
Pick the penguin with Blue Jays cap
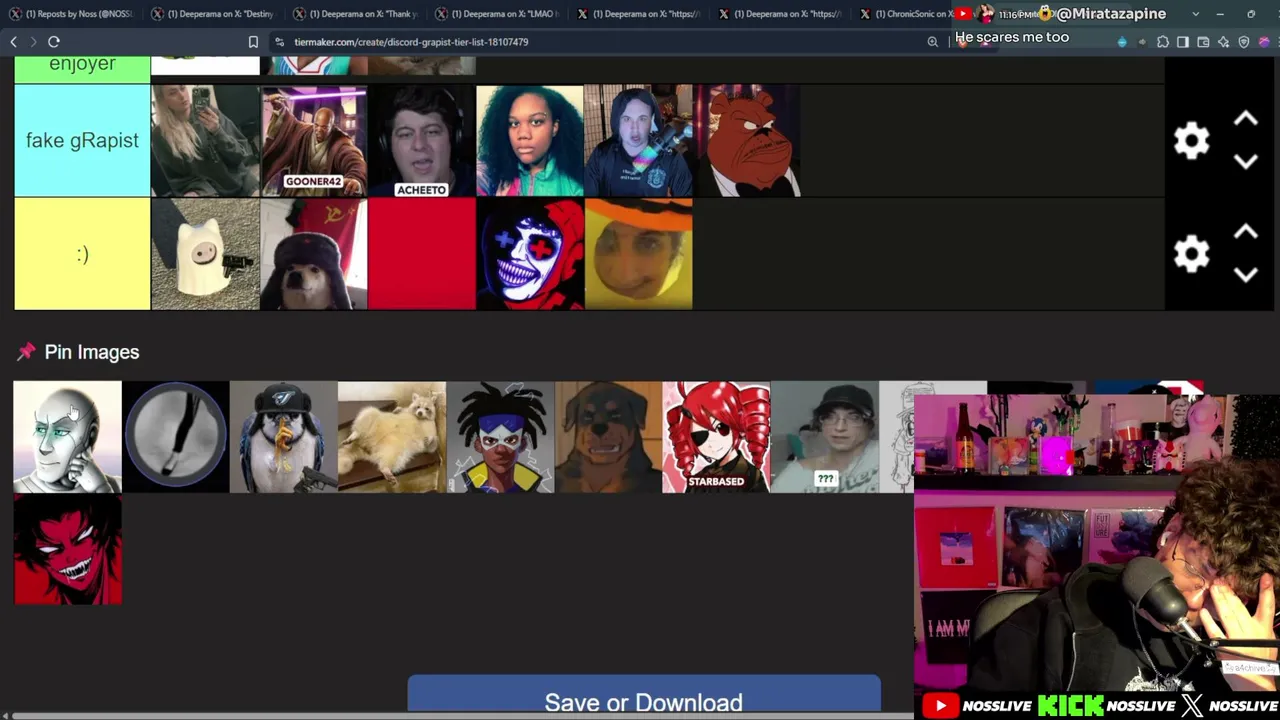tap(283, 437)
